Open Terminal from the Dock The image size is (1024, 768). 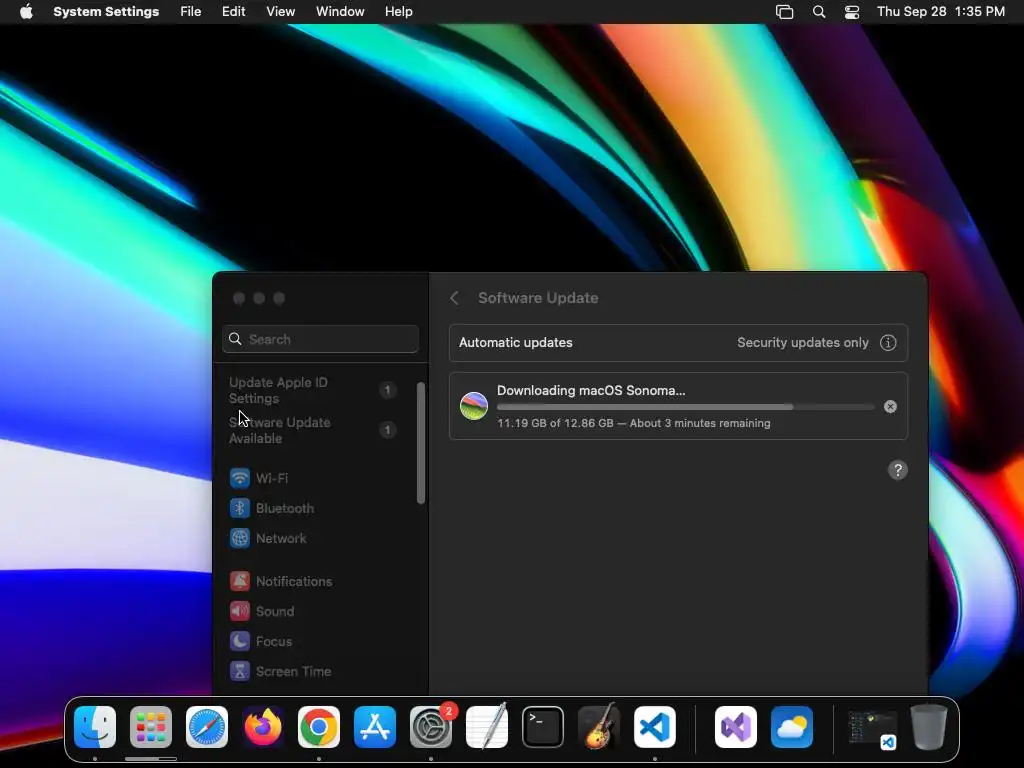pos(543,727)
